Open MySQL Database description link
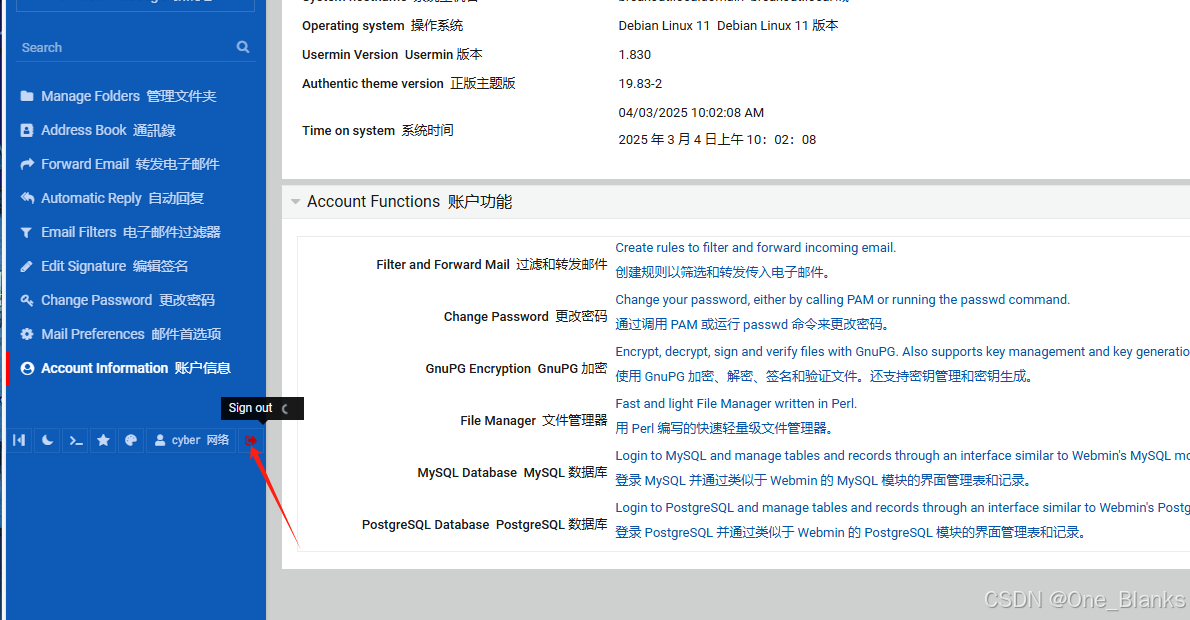Screen dimensions: 1190x620 coord(902,456)
